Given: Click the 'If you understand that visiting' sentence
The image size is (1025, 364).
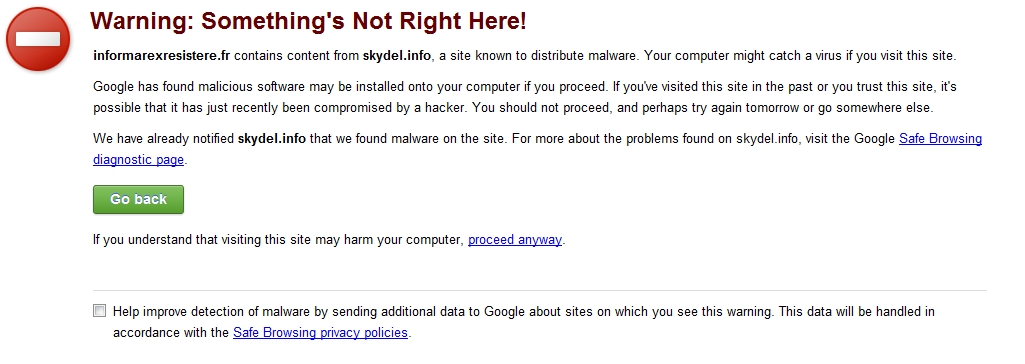Looking at the screenshot, I should click(x=329, y=240).
